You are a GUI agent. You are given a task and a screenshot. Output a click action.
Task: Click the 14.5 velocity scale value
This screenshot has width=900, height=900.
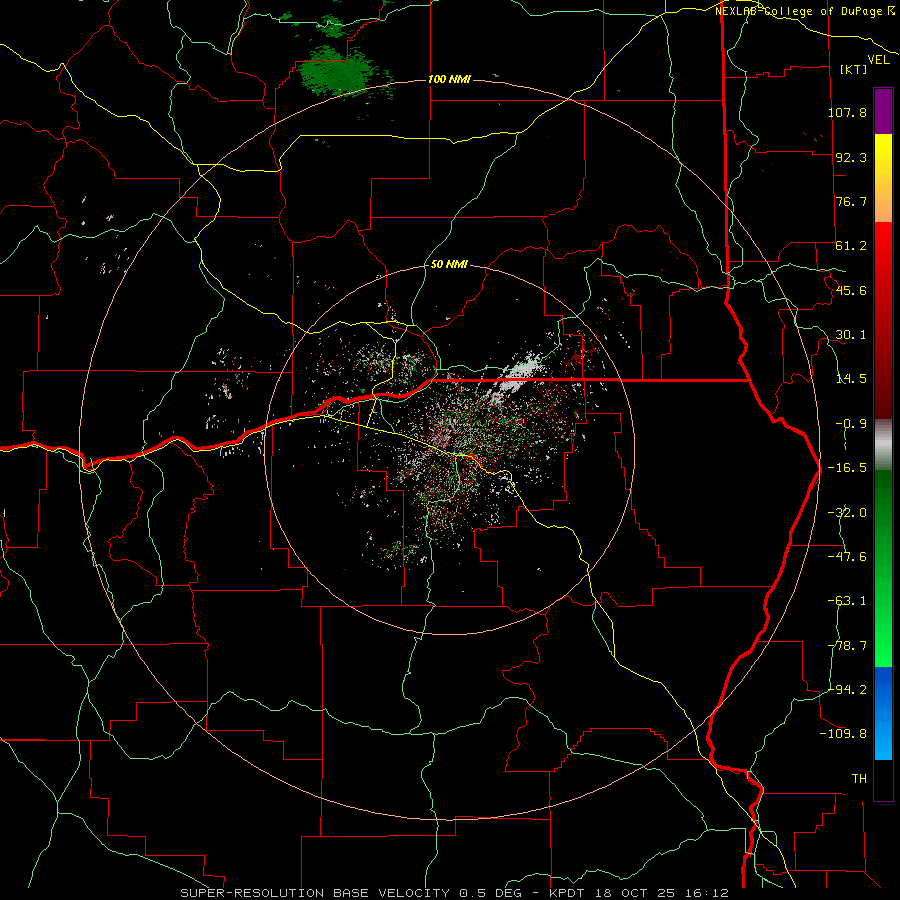pos(851,379)
